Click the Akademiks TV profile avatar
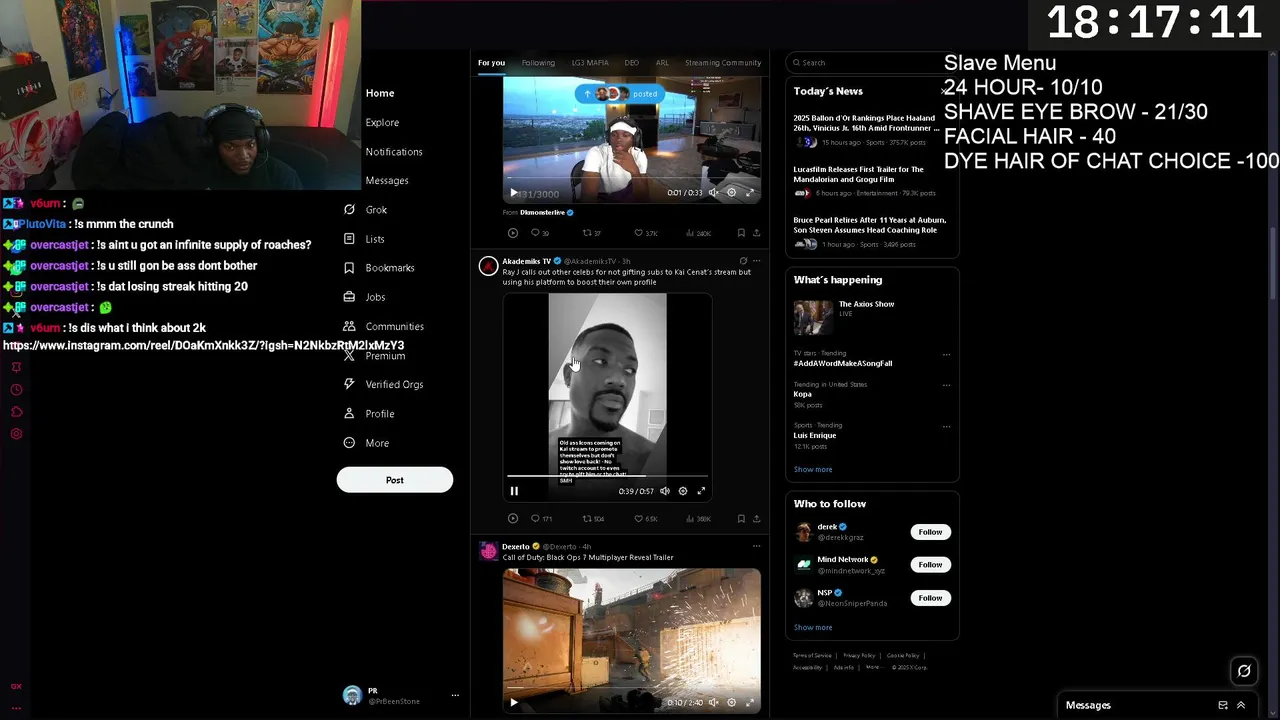Image resolution: width=1280 pixels, height=720 pixels. point(488,266)
